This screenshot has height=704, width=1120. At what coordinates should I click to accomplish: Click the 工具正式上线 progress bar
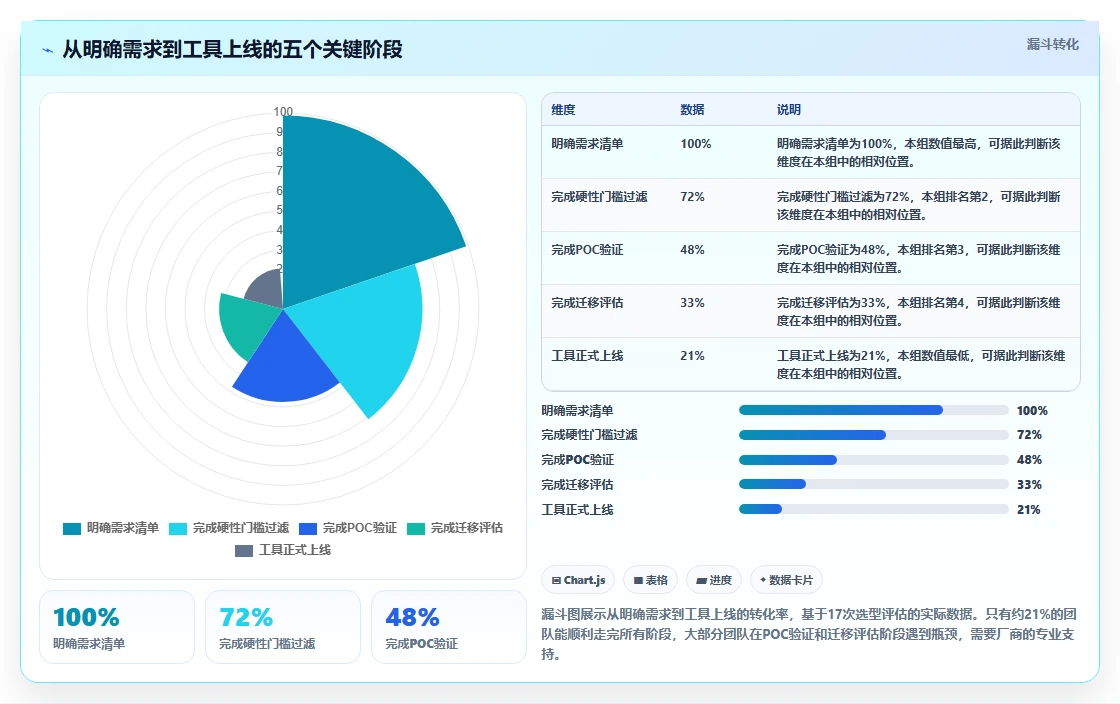874,510
